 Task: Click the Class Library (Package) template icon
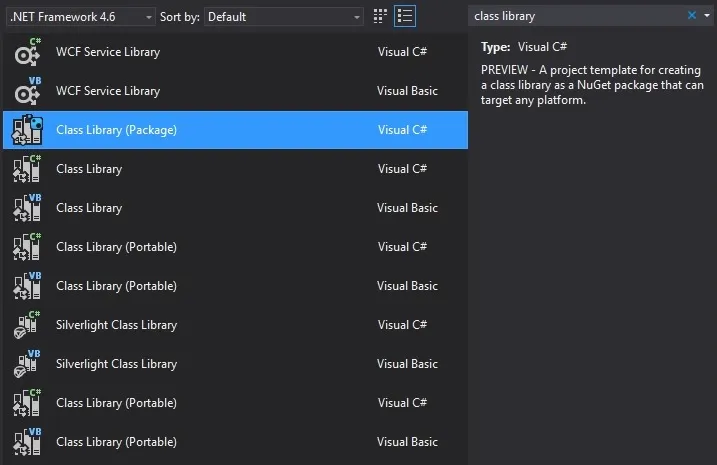[27, 130]
